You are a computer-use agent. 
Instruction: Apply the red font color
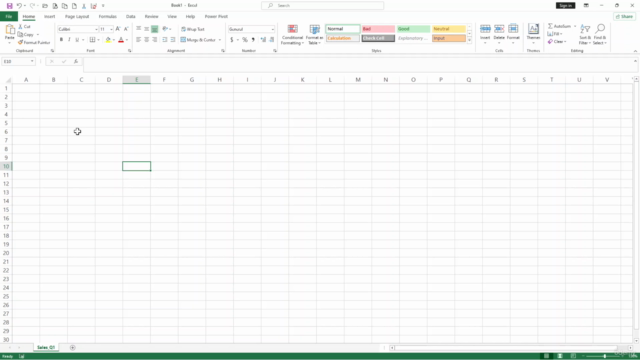coord(121,40)
